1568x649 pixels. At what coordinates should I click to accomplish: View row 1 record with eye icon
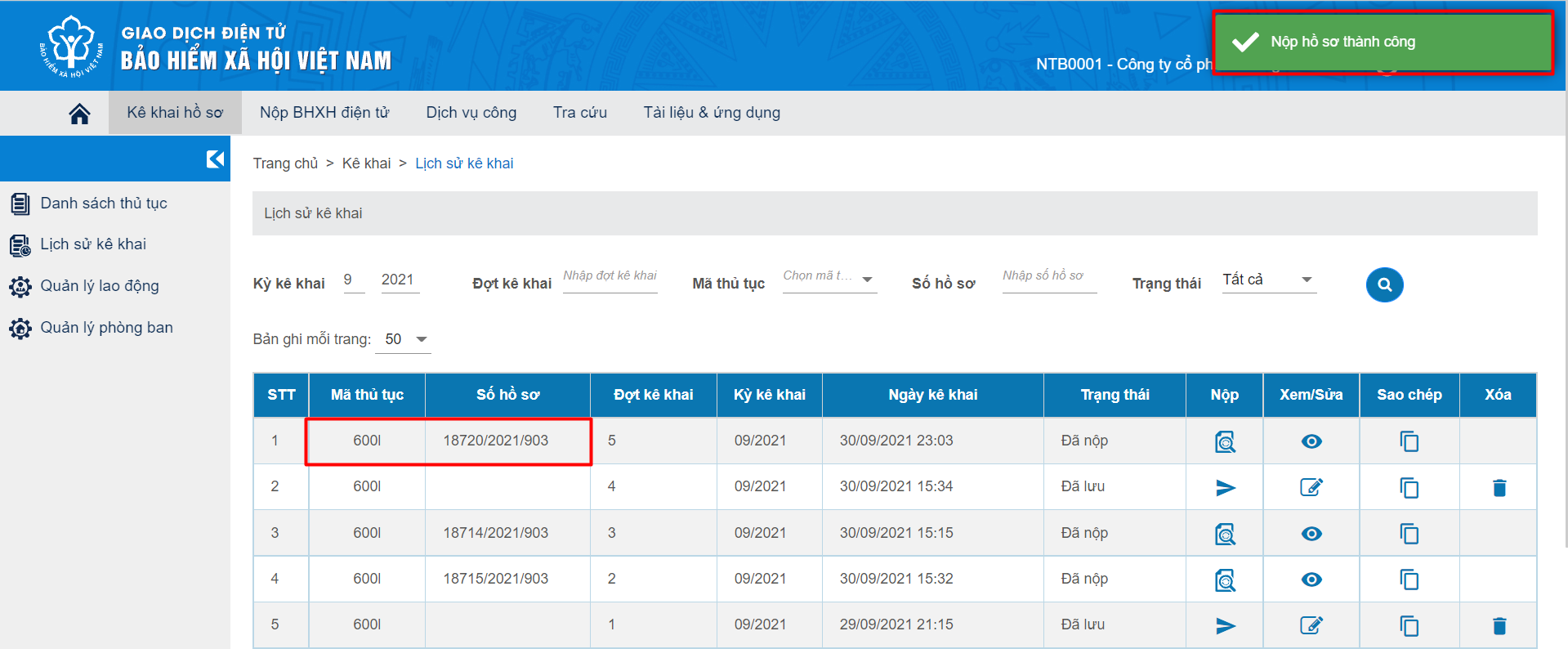[1311, 441]
